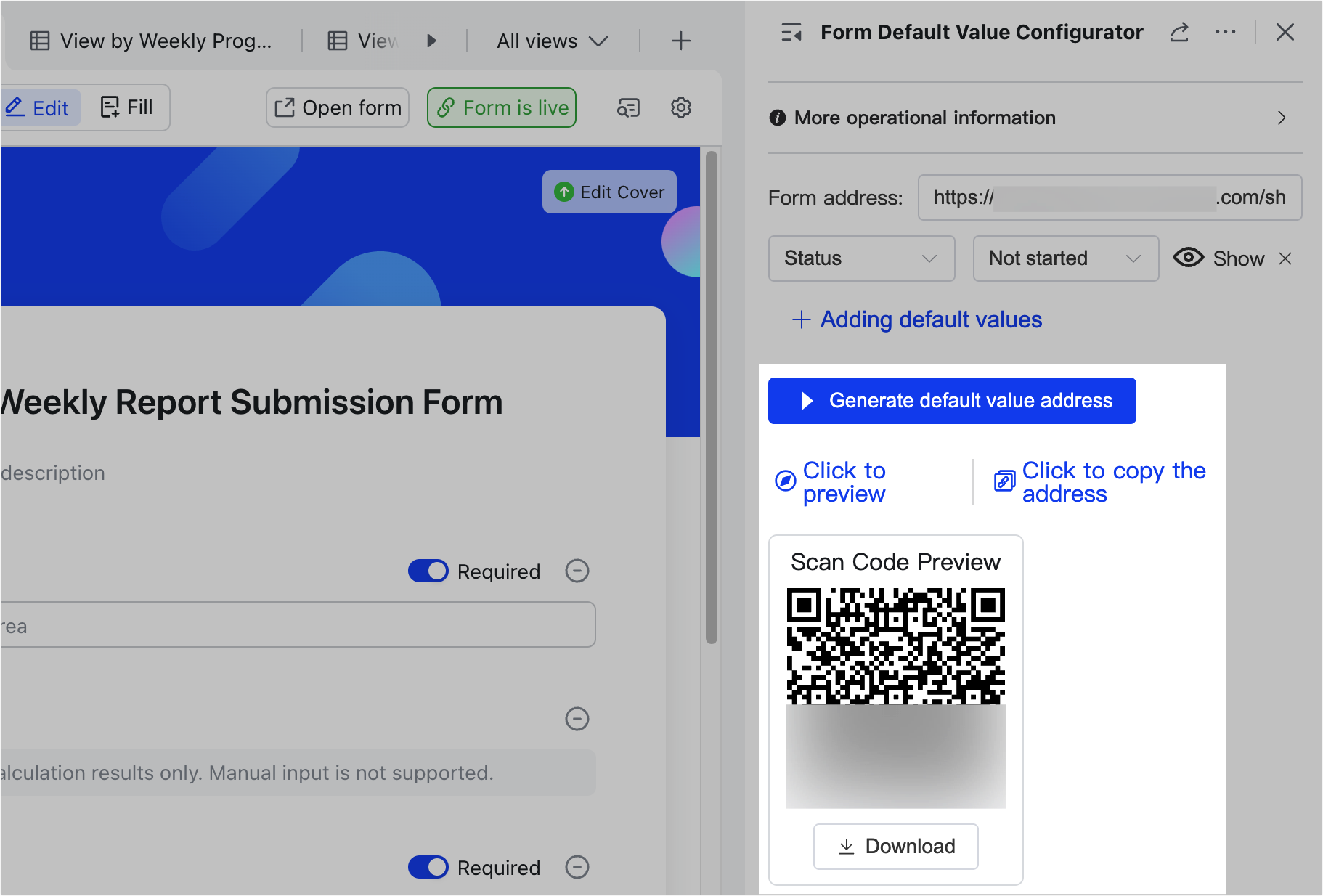Toggle off the first Required switch
This screenshot has height=896, width=1323.
(428, 571)
